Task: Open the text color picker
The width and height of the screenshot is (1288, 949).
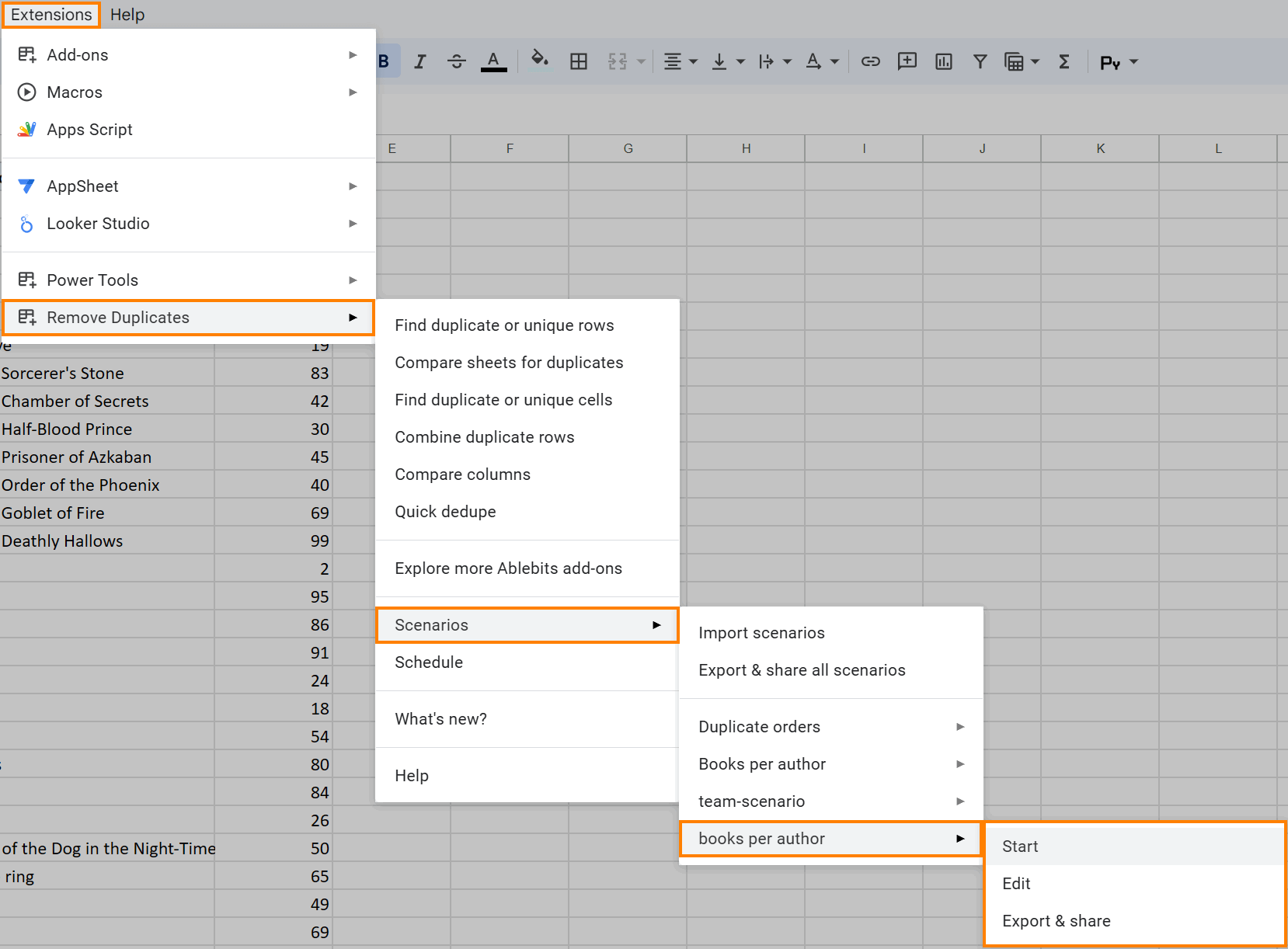Action: coord(493,61)
